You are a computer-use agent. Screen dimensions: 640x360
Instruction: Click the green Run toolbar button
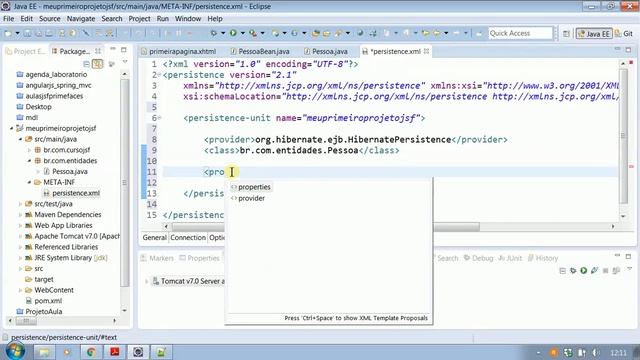pos(233,33)
